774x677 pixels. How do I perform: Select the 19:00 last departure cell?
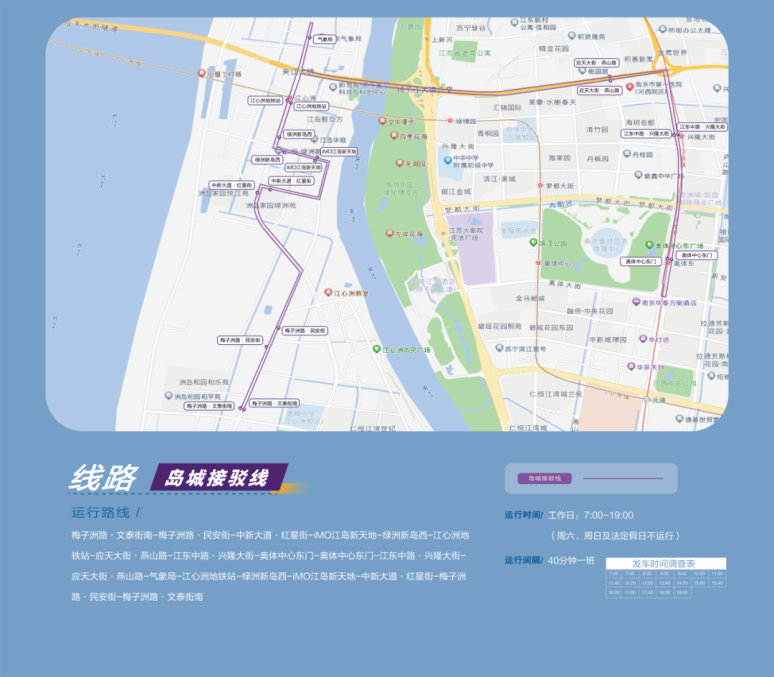pos(682,593)
